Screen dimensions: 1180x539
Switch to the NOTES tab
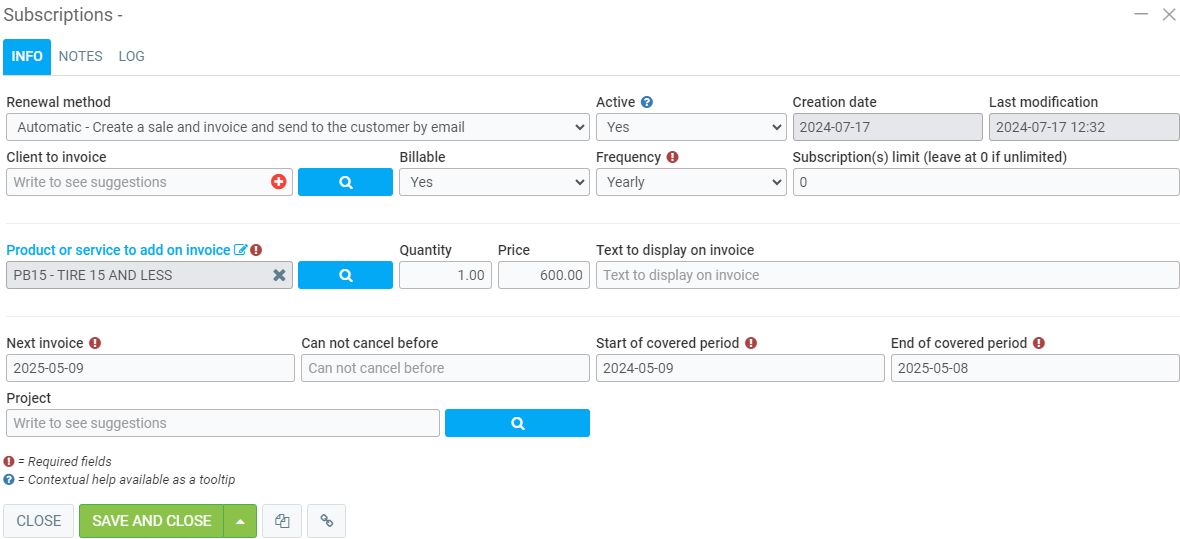[x=80, y=56]
